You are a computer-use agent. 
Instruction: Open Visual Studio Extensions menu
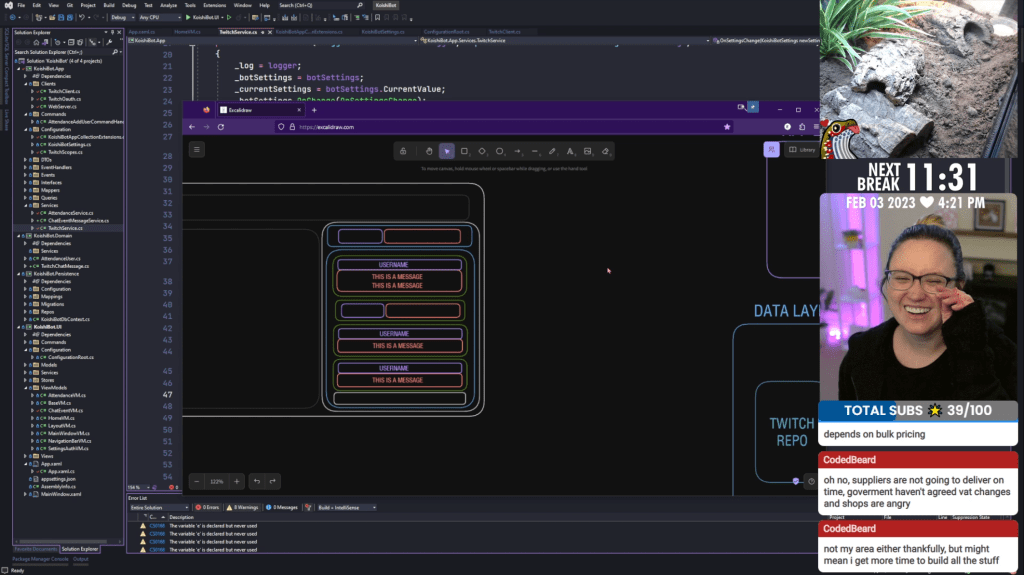click(214, 5)
